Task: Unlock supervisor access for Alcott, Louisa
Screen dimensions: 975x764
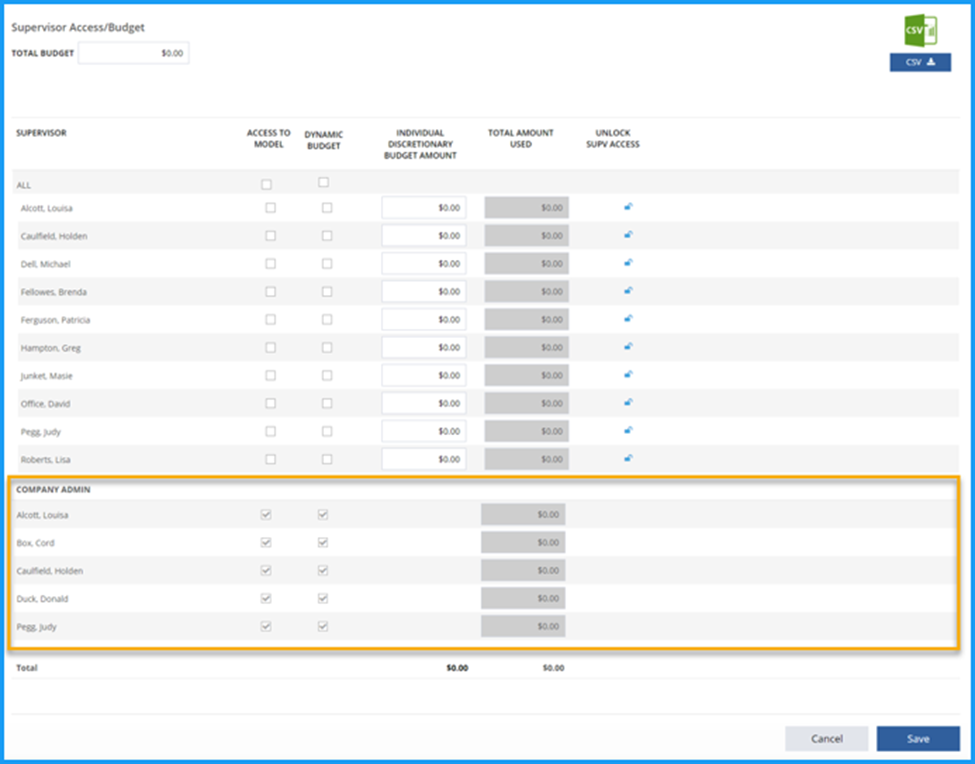Action: 628,207
